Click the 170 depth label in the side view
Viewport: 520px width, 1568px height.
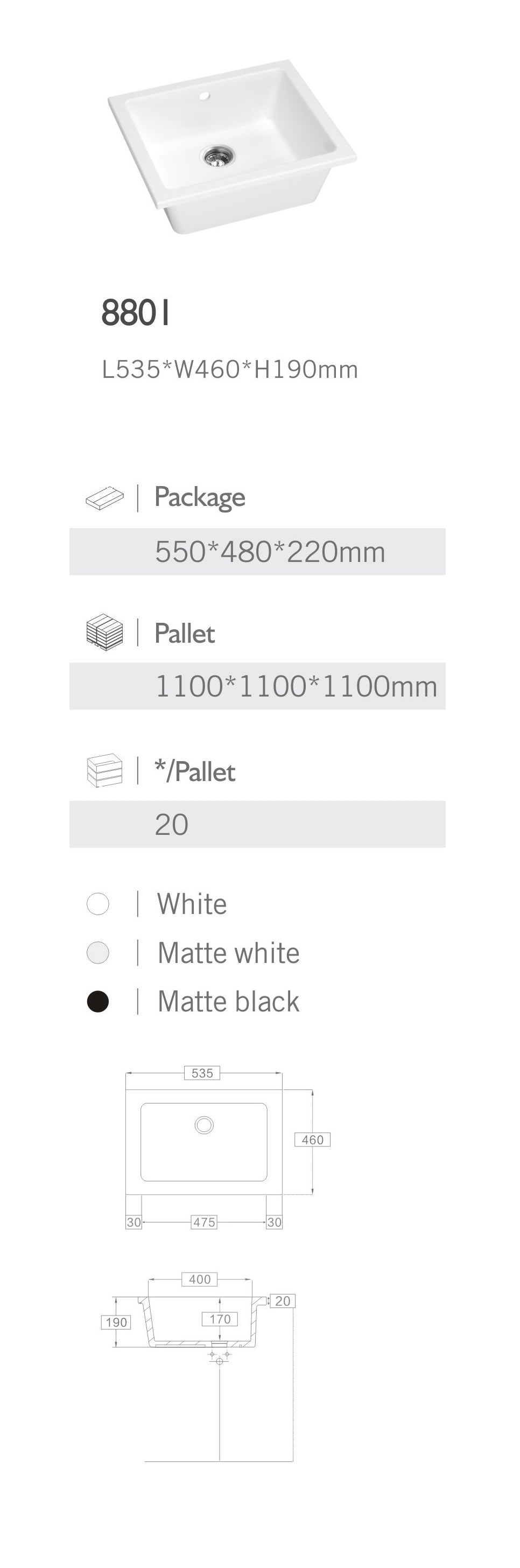coord(220,1319)
